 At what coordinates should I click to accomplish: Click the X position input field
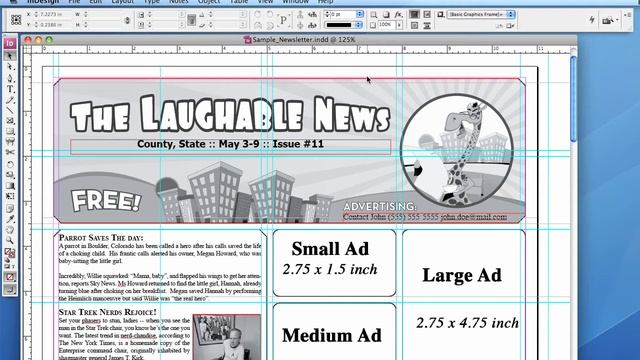(55, 15)
